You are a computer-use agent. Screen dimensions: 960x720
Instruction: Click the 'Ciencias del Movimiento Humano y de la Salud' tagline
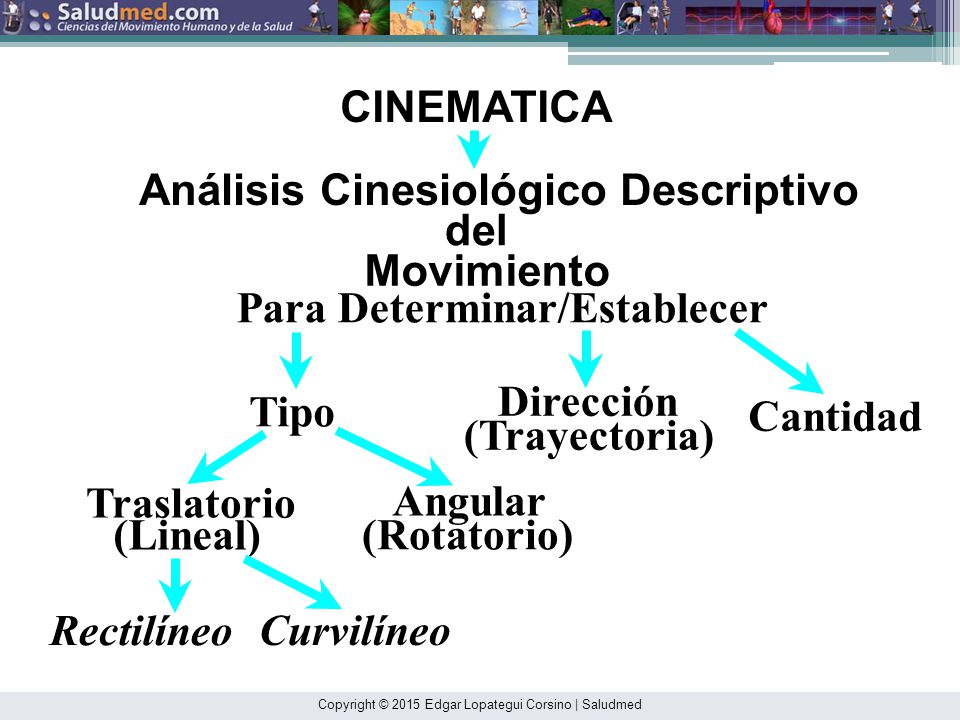(x=174, y=27)
